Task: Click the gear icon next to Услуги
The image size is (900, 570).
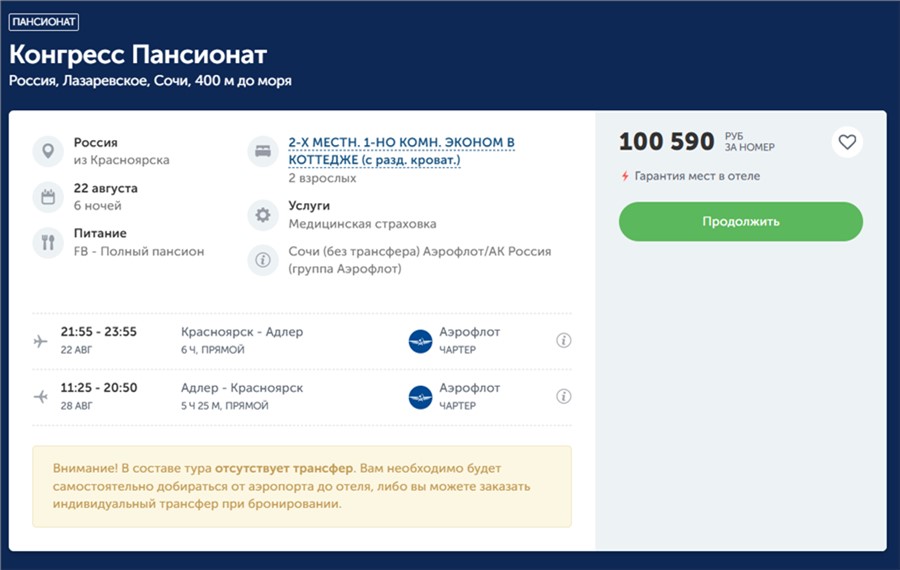Action: point(263,215)
